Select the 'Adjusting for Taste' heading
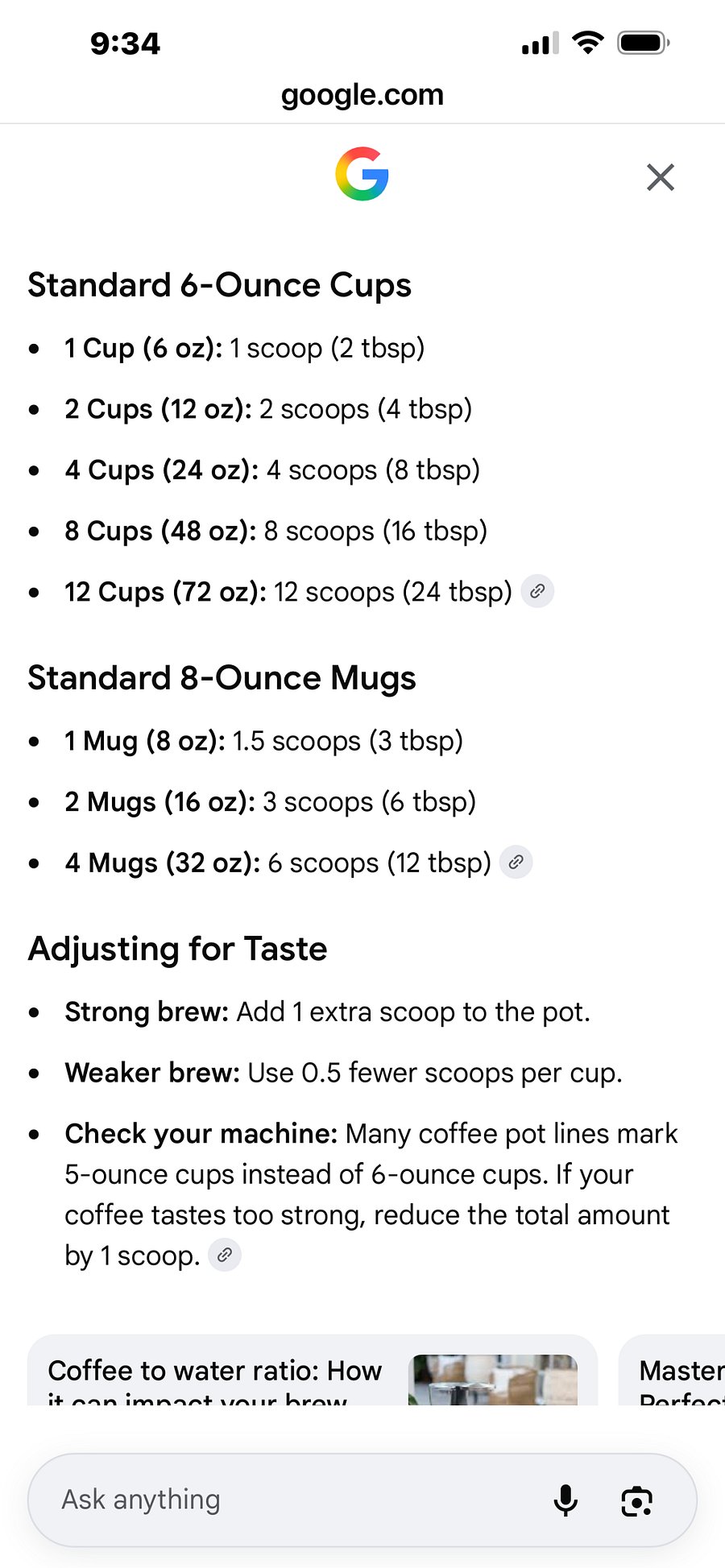 point(178,949)
